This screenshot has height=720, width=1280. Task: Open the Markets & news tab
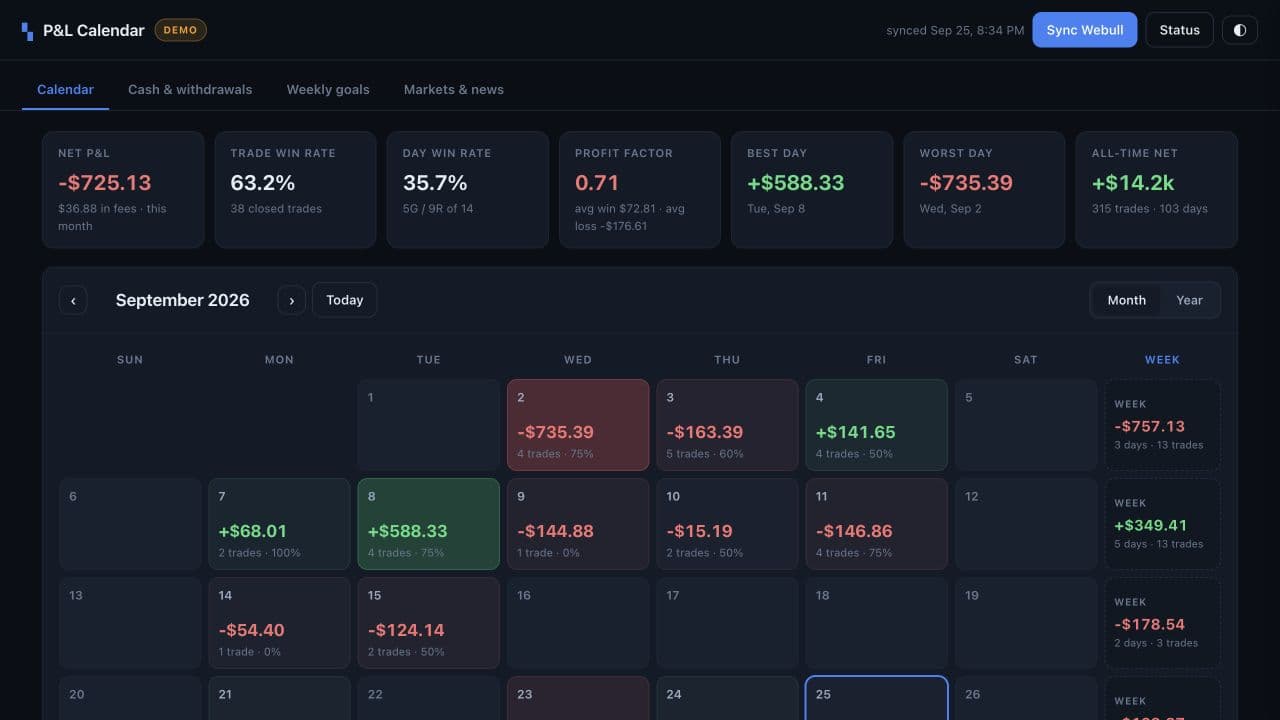pyautogui.click(x=454, y=89)
